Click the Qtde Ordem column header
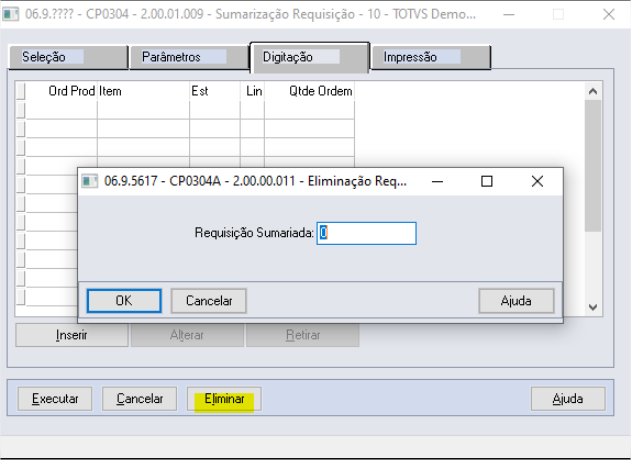The width and height of the screenshot is (633, 461). (310, 91)
